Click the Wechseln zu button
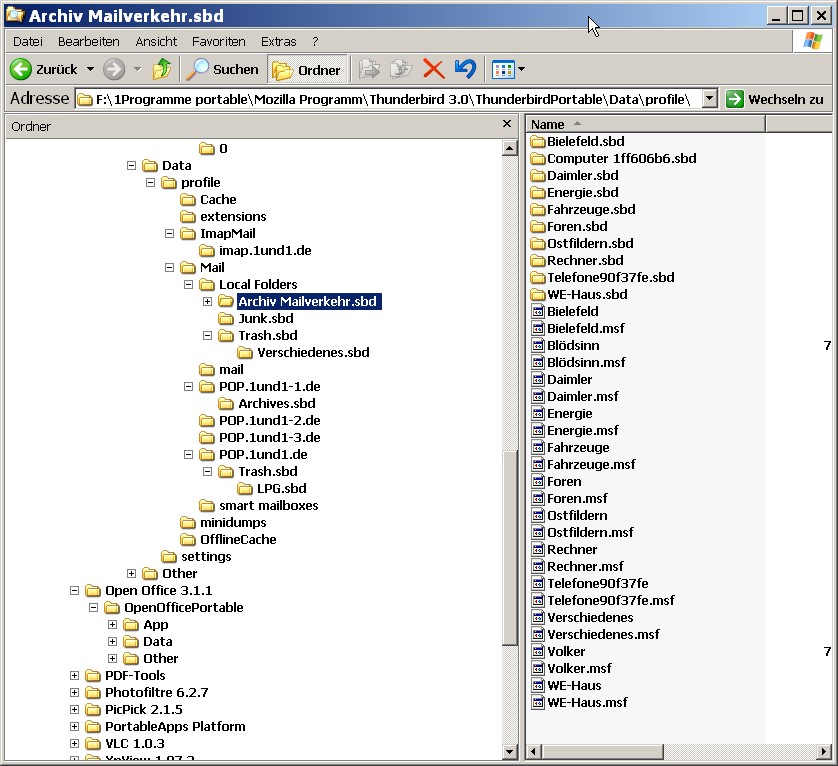838x766 pixels. (x=776, y=99)
